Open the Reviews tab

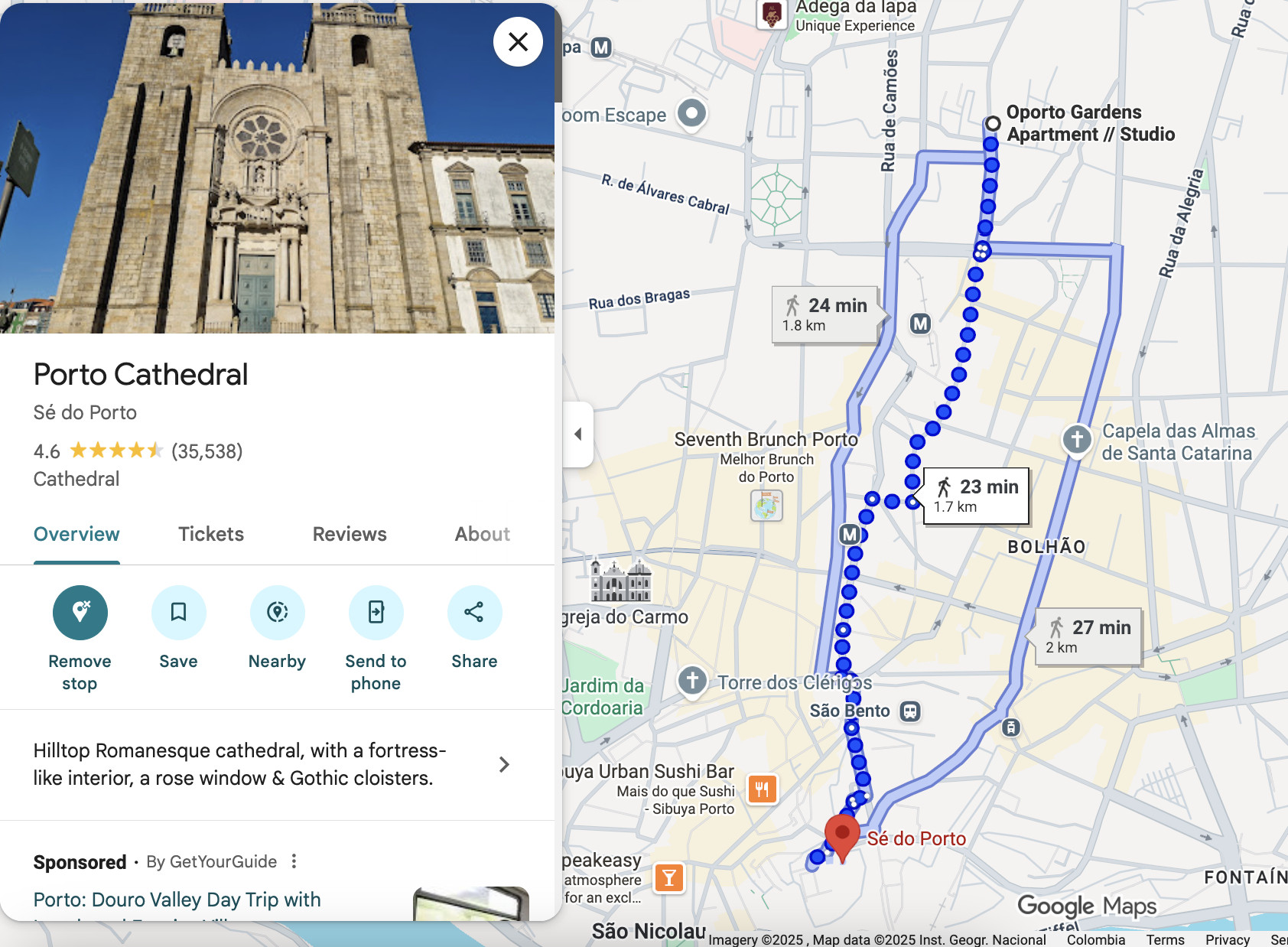pos(350,534)
